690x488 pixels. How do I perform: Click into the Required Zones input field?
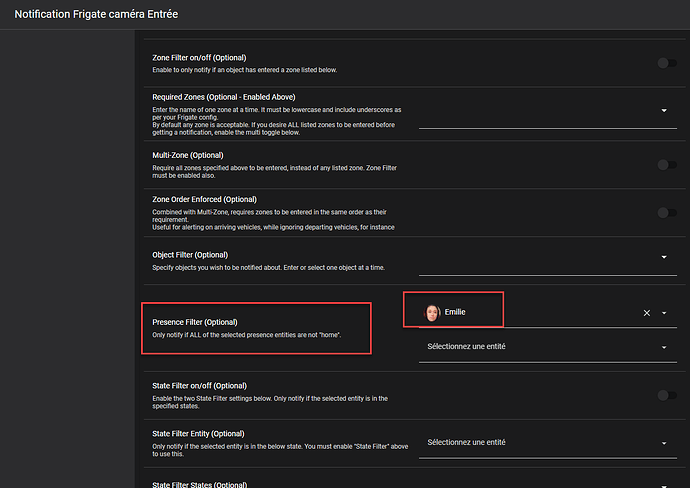coord(535,112)
